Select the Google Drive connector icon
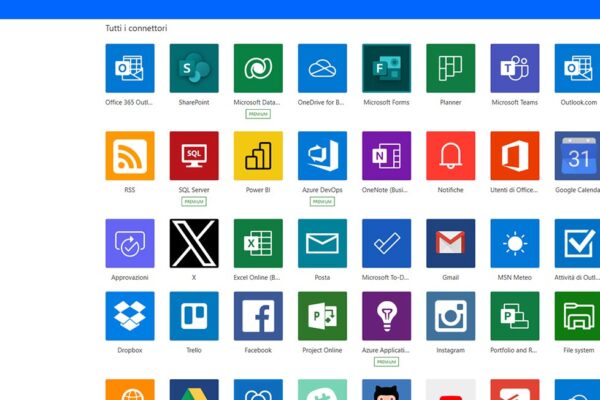The image size is (600, 400). pos(194,390)
